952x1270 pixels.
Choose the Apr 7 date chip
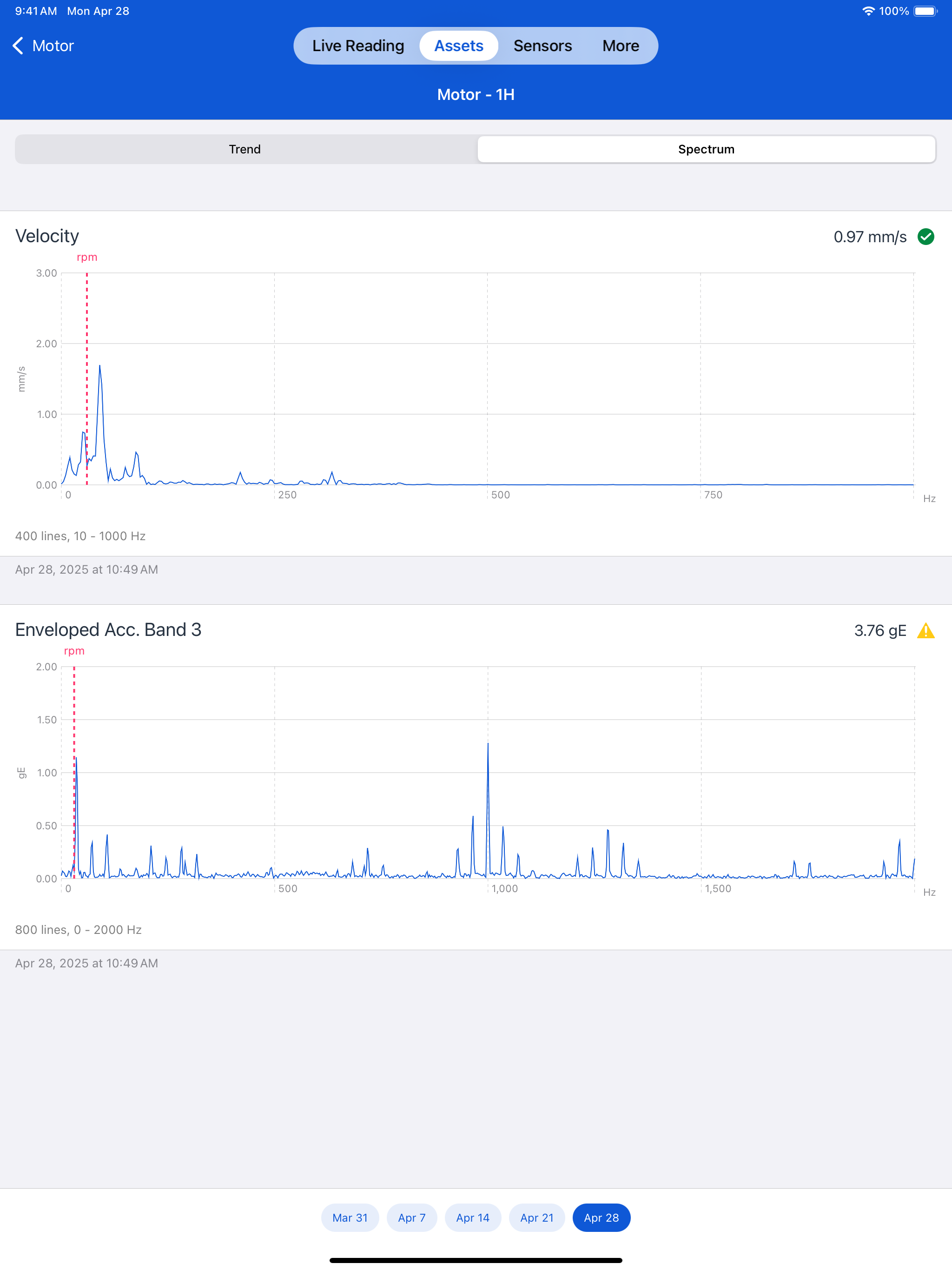tap(412, 1218)
